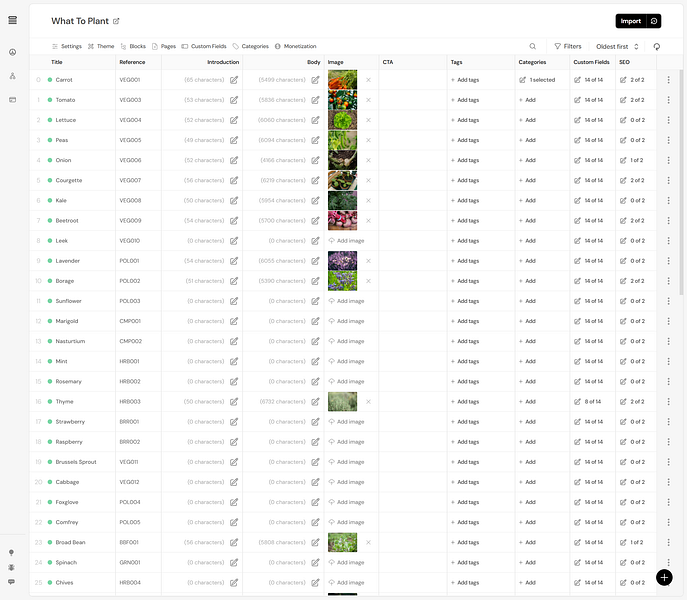Open the Blocks tab
Screen dimensions: 687x600
pyautogui.click(x=133, y=46)
